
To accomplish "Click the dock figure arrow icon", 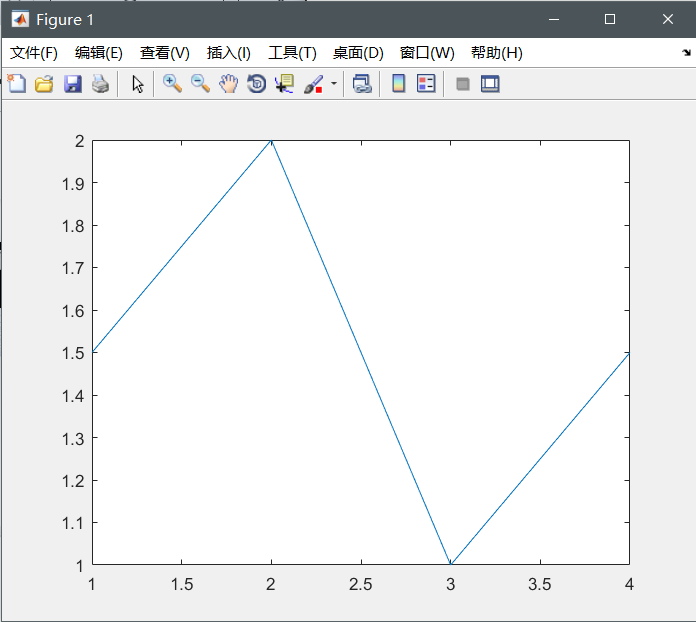I will (x=686, y=52).
